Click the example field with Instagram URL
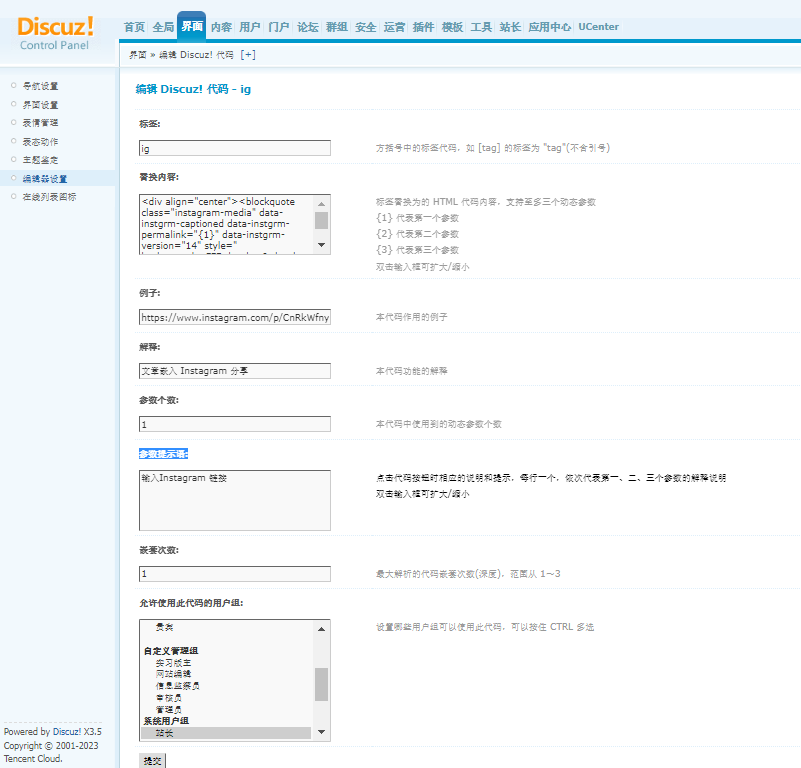801x768 pixels. (235, 317)
